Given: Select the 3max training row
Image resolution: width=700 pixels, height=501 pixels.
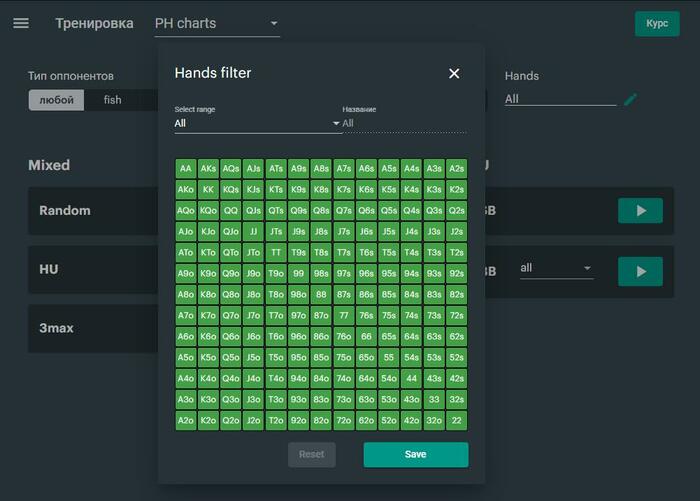Looking at the screenshot, I should (x=93, y=328).
